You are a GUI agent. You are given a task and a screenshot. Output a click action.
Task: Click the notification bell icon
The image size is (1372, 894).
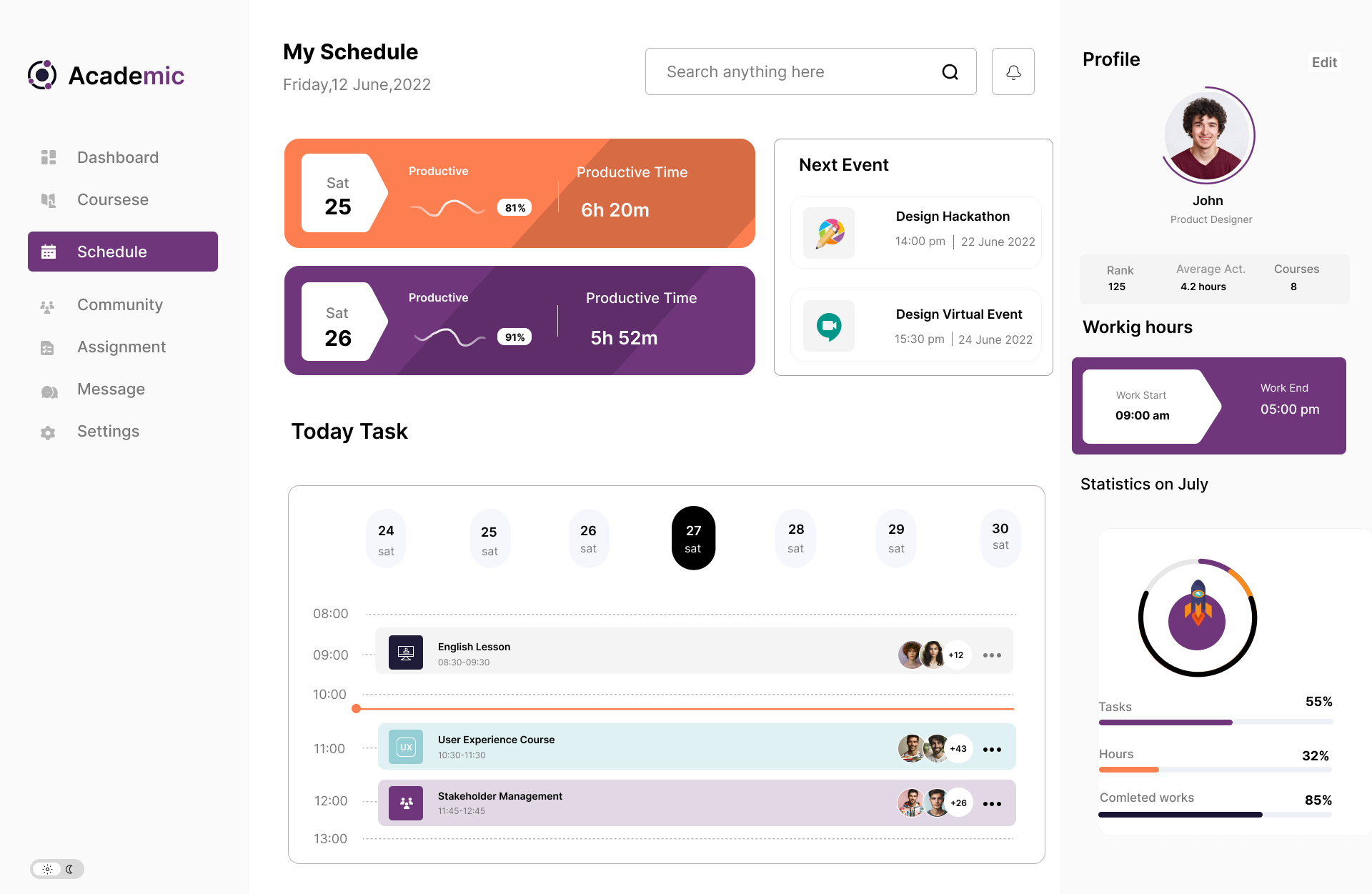tap(1013, 72)
